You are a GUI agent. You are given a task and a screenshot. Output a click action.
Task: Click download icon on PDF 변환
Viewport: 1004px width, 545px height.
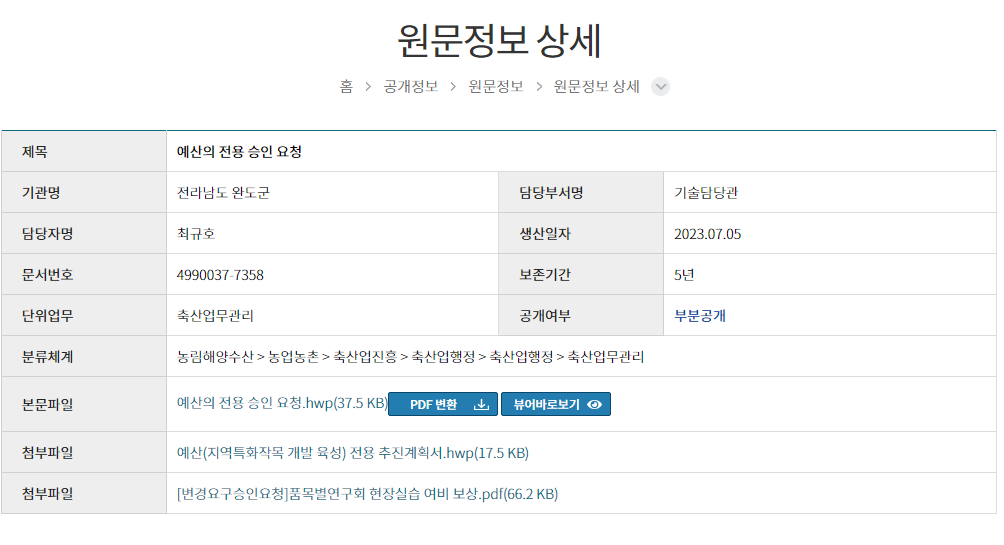pyautogui.click(x=481, y=405)
